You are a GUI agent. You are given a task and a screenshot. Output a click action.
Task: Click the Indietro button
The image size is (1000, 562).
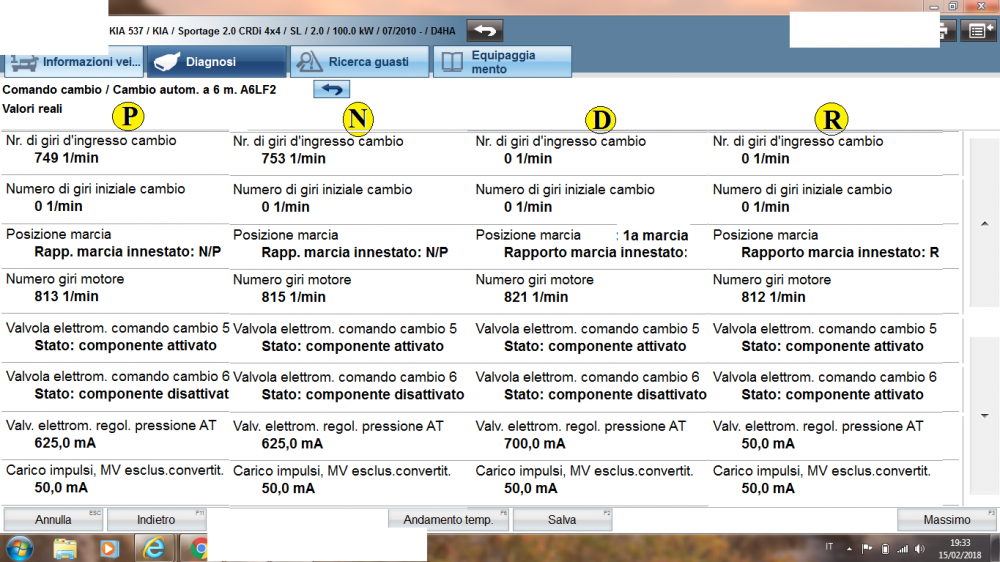coord(156,520)
